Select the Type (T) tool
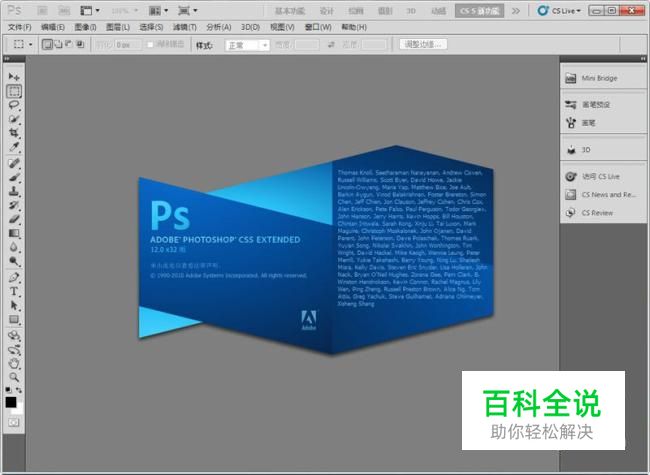Viewport: 650px width, 475px height. click(x=14, y=292)
